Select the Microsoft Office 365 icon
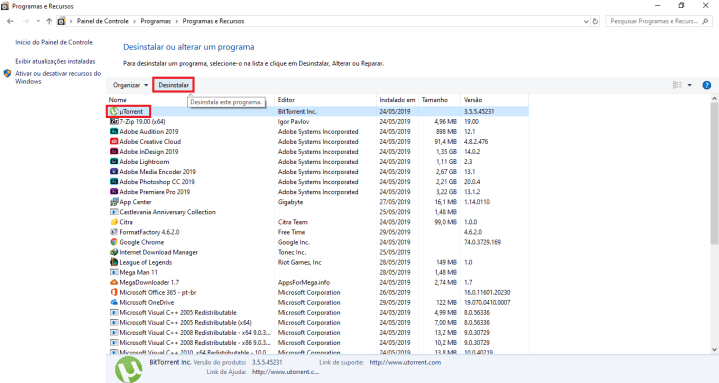Screen dimensions: 719x383 pyautogui.click(x=114, y=293)
